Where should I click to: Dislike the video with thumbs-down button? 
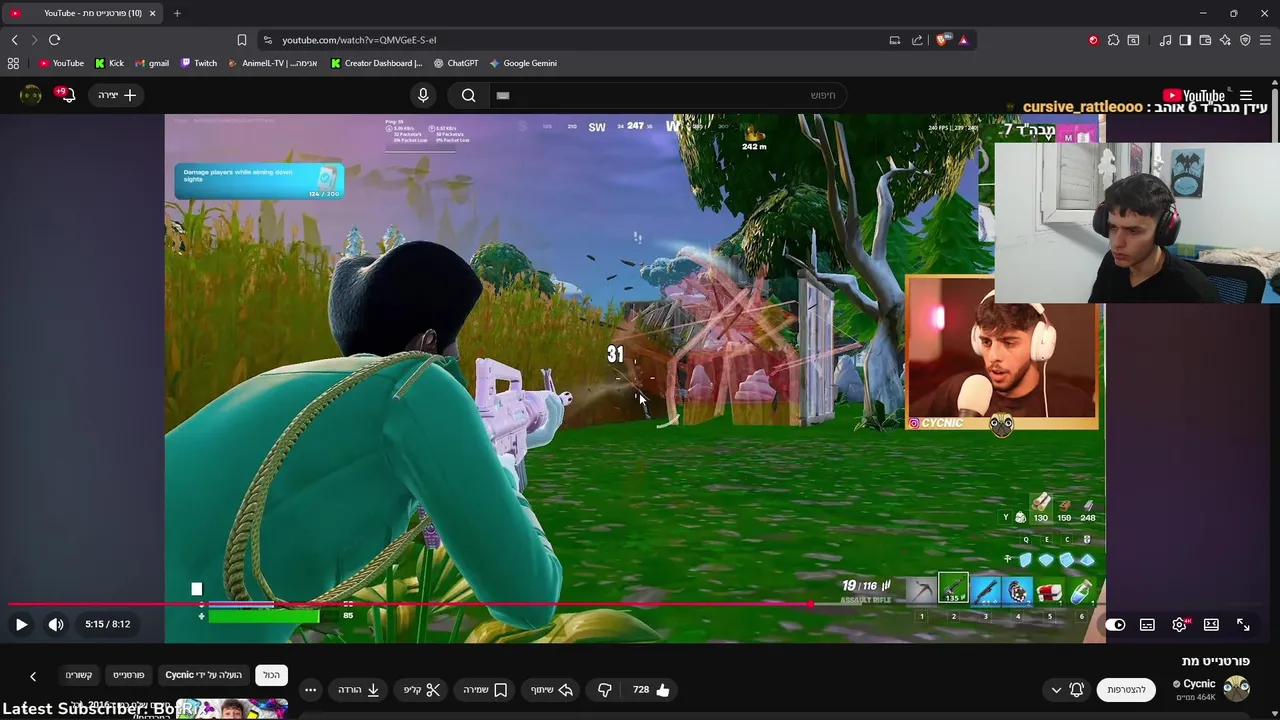pos(604,690)
